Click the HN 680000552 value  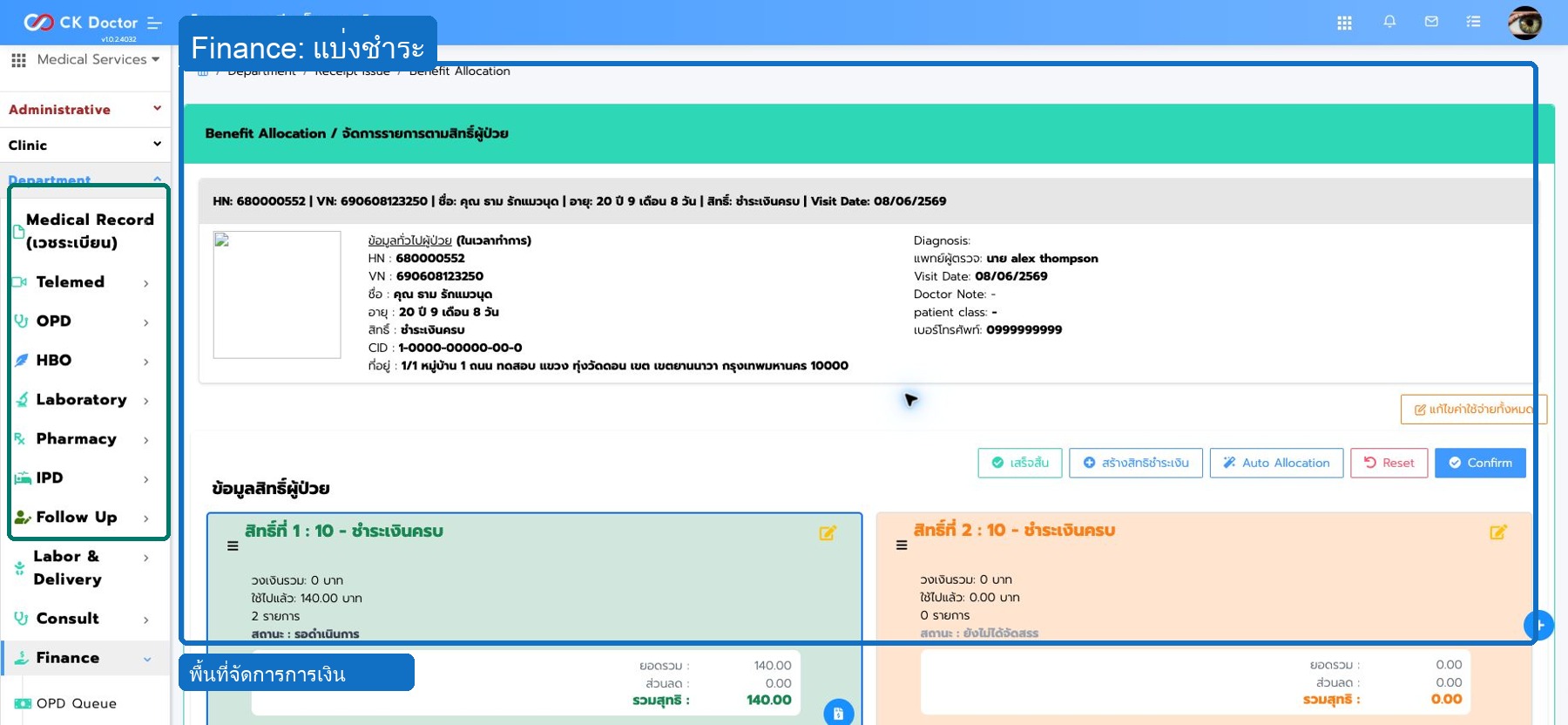tap(430, 258)
